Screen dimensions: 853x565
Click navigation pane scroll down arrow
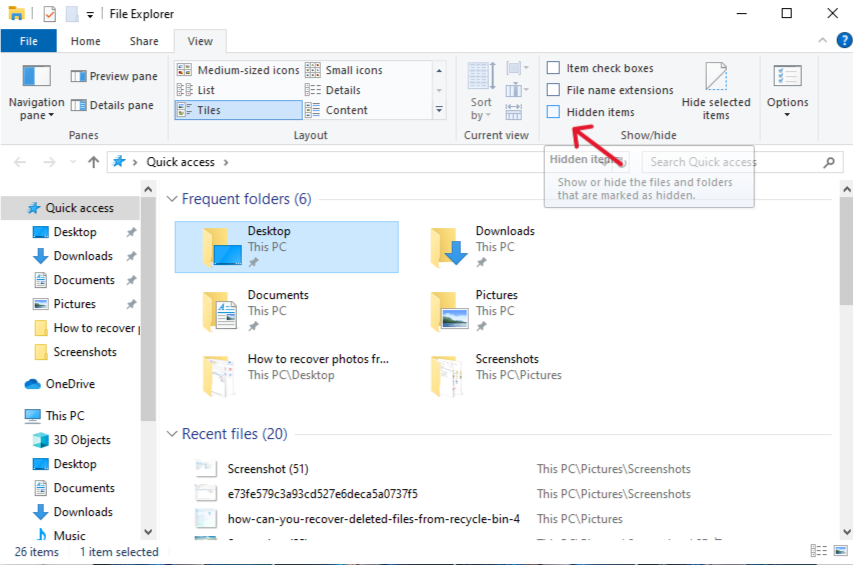(x=148, y=532)
